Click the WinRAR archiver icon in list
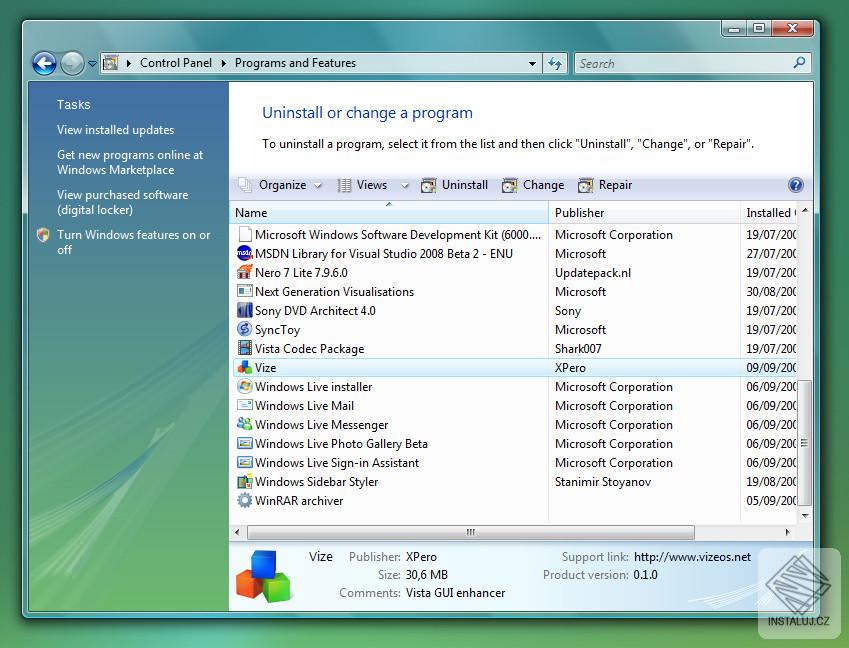Screen dimensions: 849x648 pos(244,501)
